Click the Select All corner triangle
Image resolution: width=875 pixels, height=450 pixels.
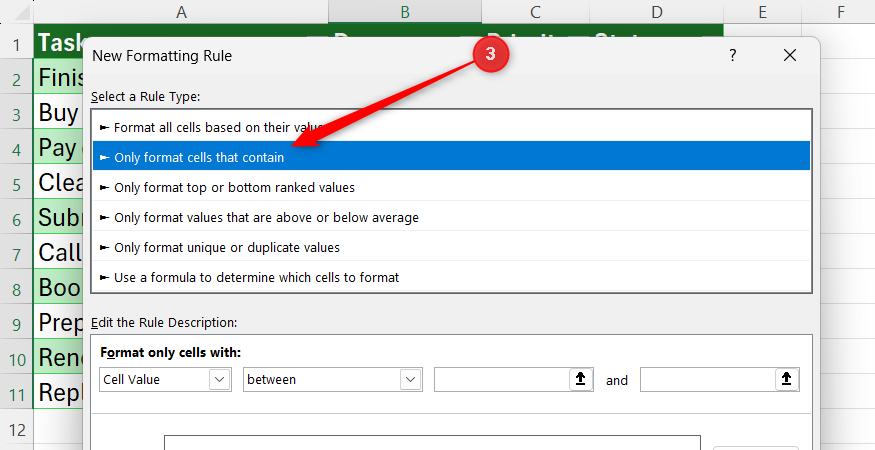coord(21,13)
